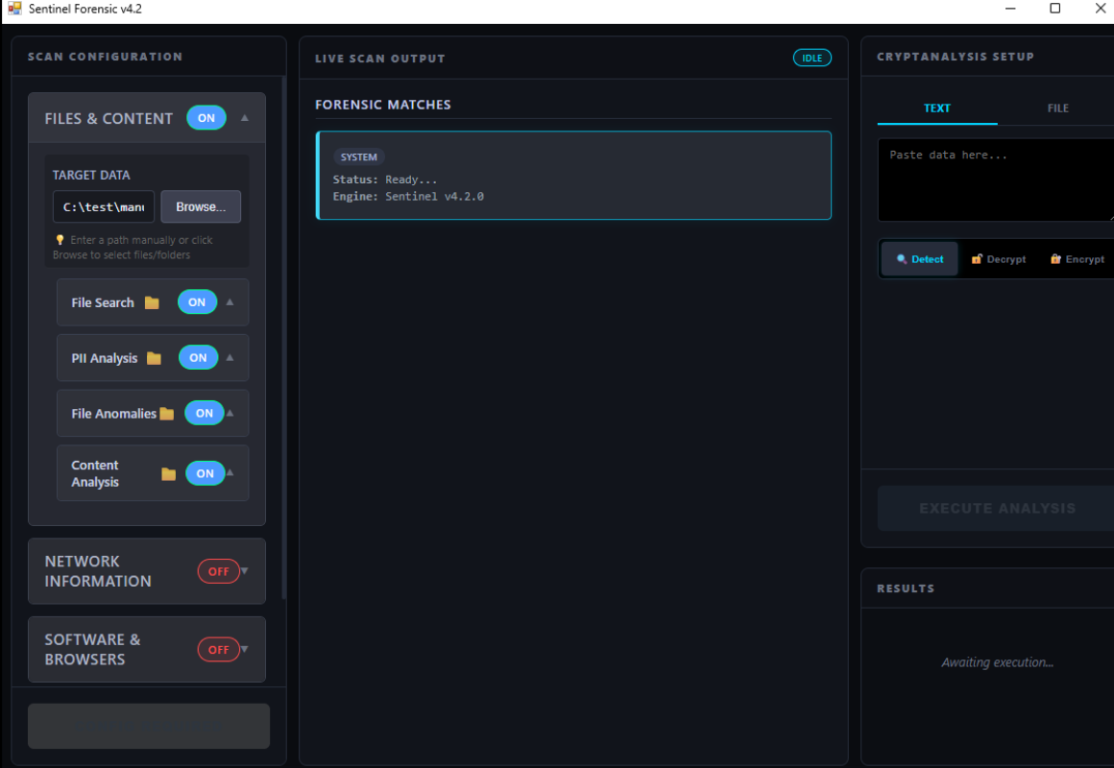The height and width of the screenshot is (768, 1114).
Task: Expand the Software & Browsers section
Action: pos(244,649)
